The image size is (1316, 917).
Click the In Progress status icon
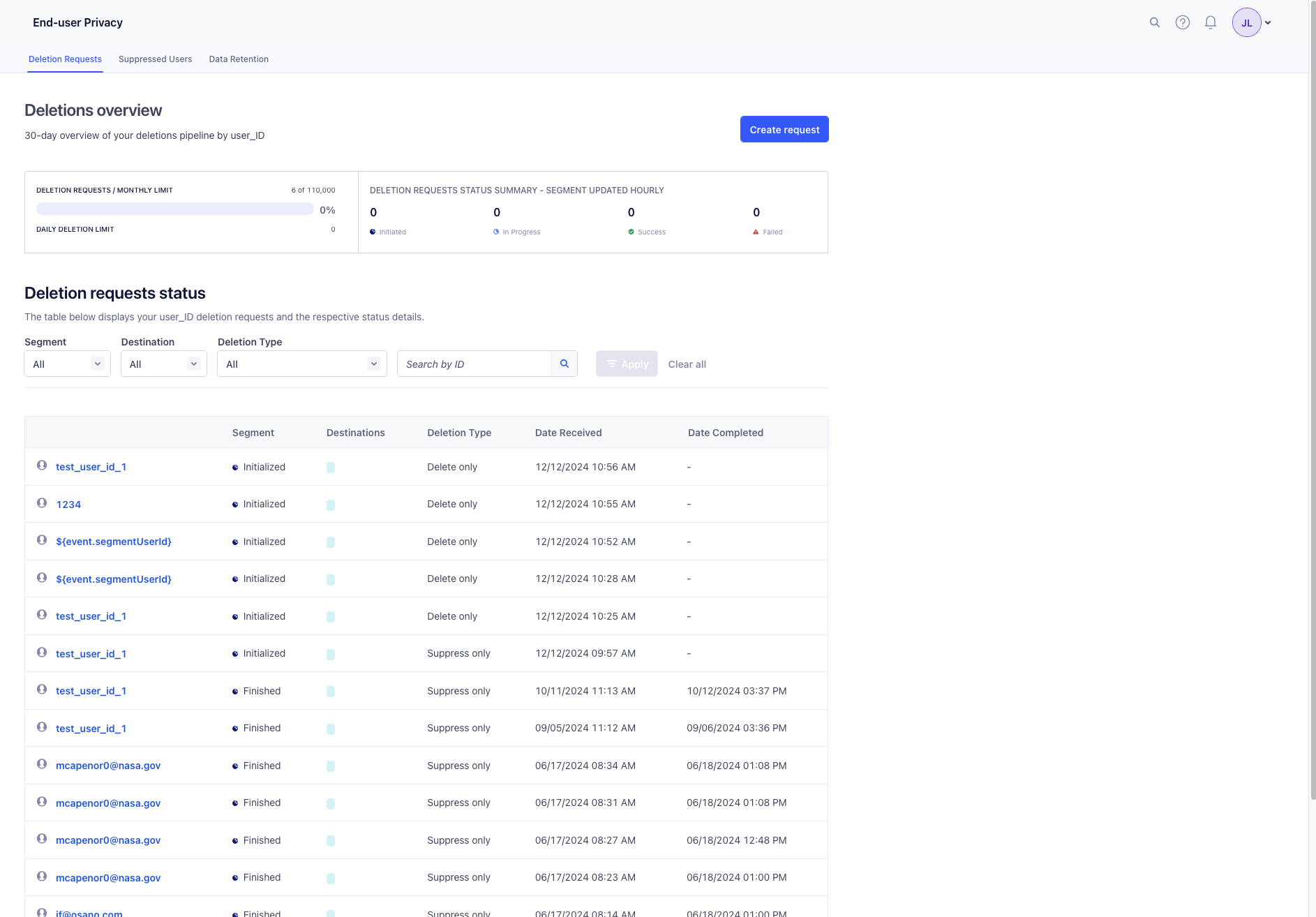(496, 232)
